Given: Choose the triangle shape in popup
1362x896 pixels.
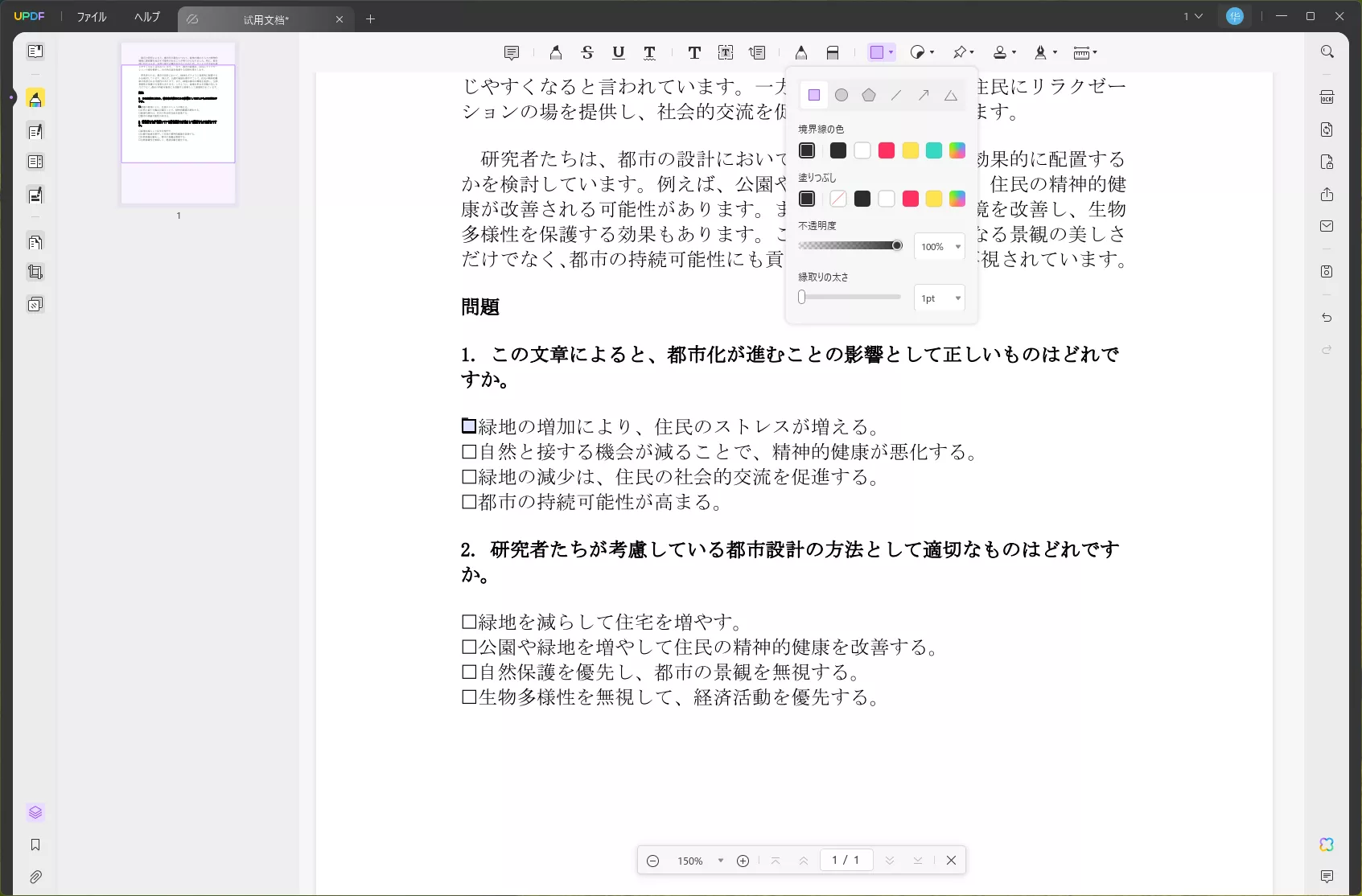Looking at the screenshot, I should 951,95.
